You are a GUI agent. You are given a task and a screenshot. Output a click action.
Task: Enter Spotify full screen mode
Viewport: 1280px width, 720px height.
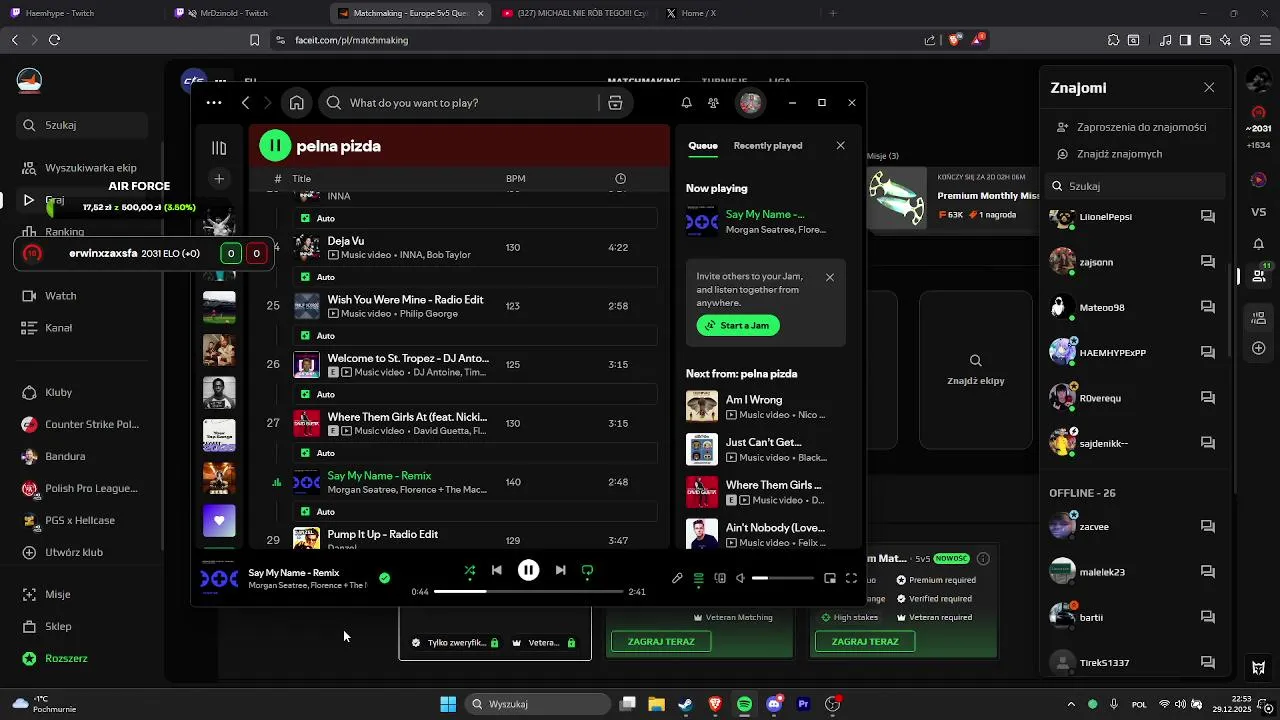click(x=852, y=578)
